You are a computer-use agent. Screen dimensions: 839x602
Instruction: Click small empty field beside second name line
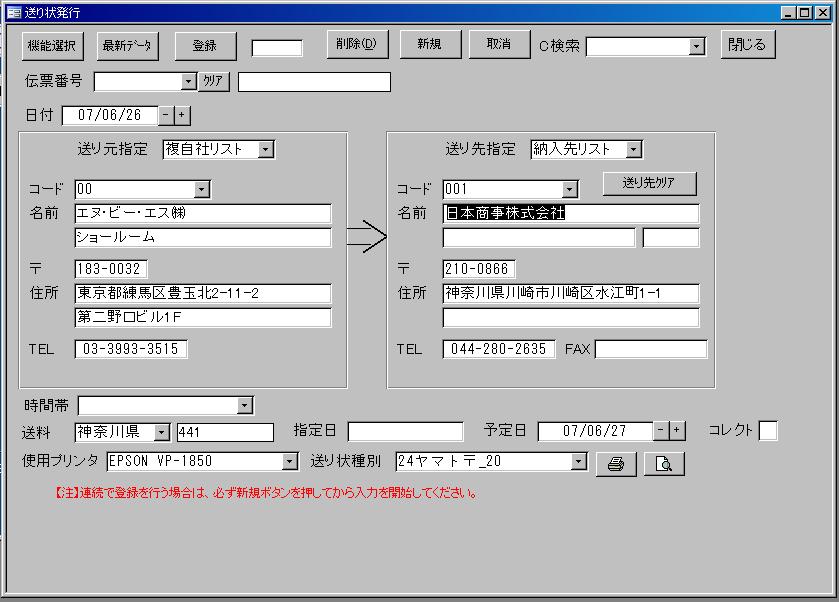(671, 238)
